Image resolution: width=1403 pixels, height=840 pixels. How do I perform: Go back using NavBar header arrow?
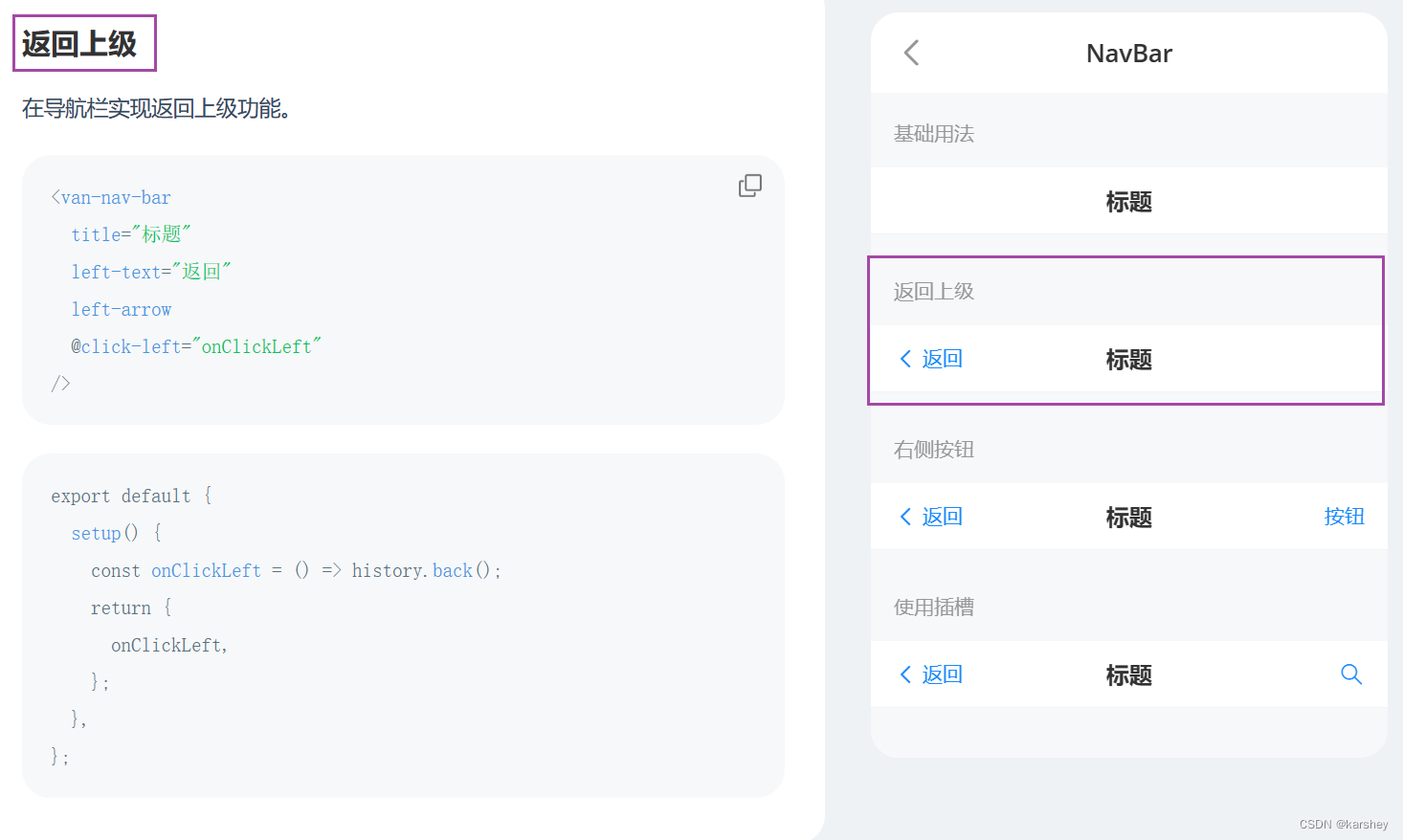tap(911, 53)
